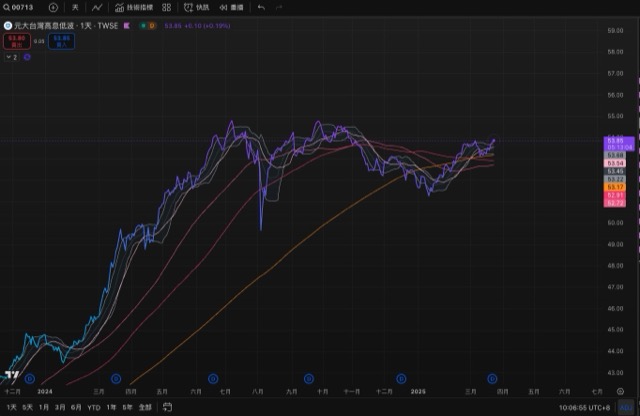Click the add symbol plus icon
Screen dimensions: 640x416
tap(53, 7)
